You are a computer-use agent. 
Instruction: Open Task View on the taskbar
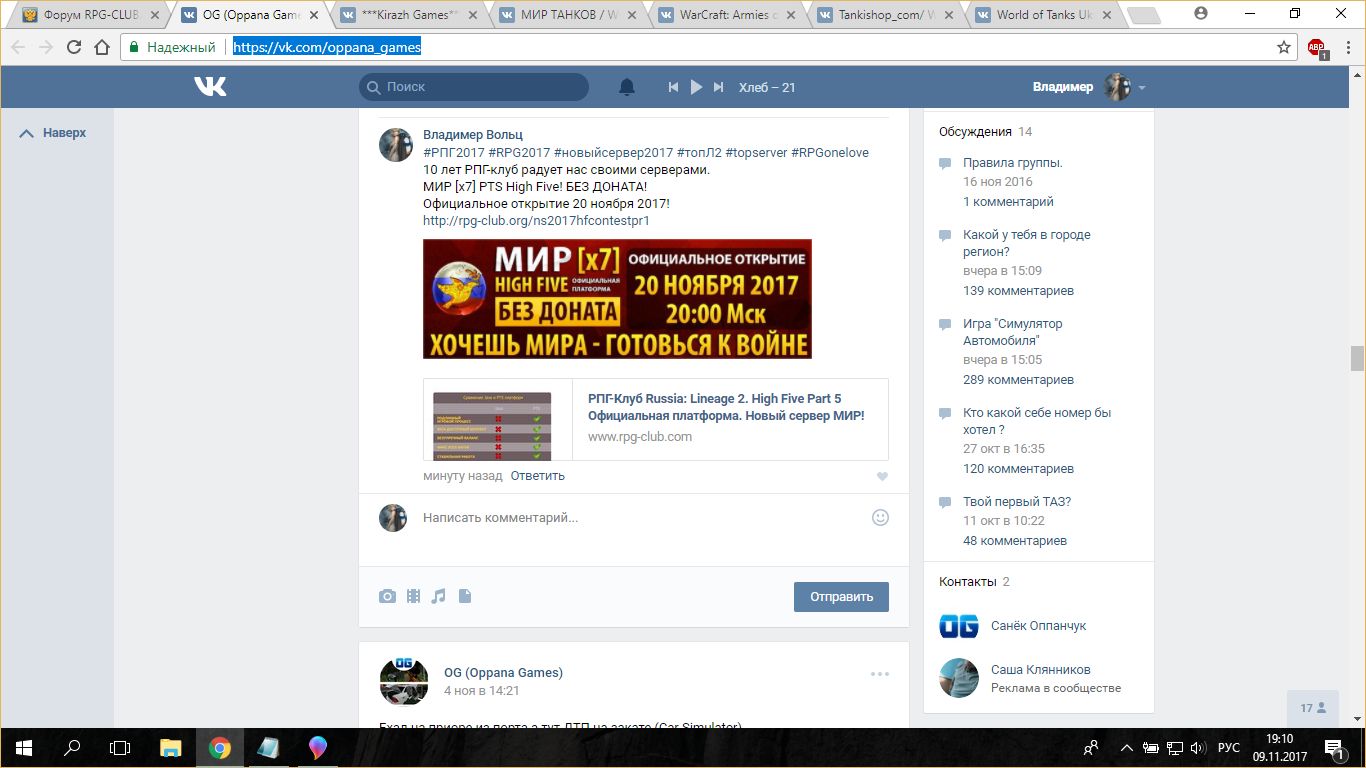coord(120,747)
